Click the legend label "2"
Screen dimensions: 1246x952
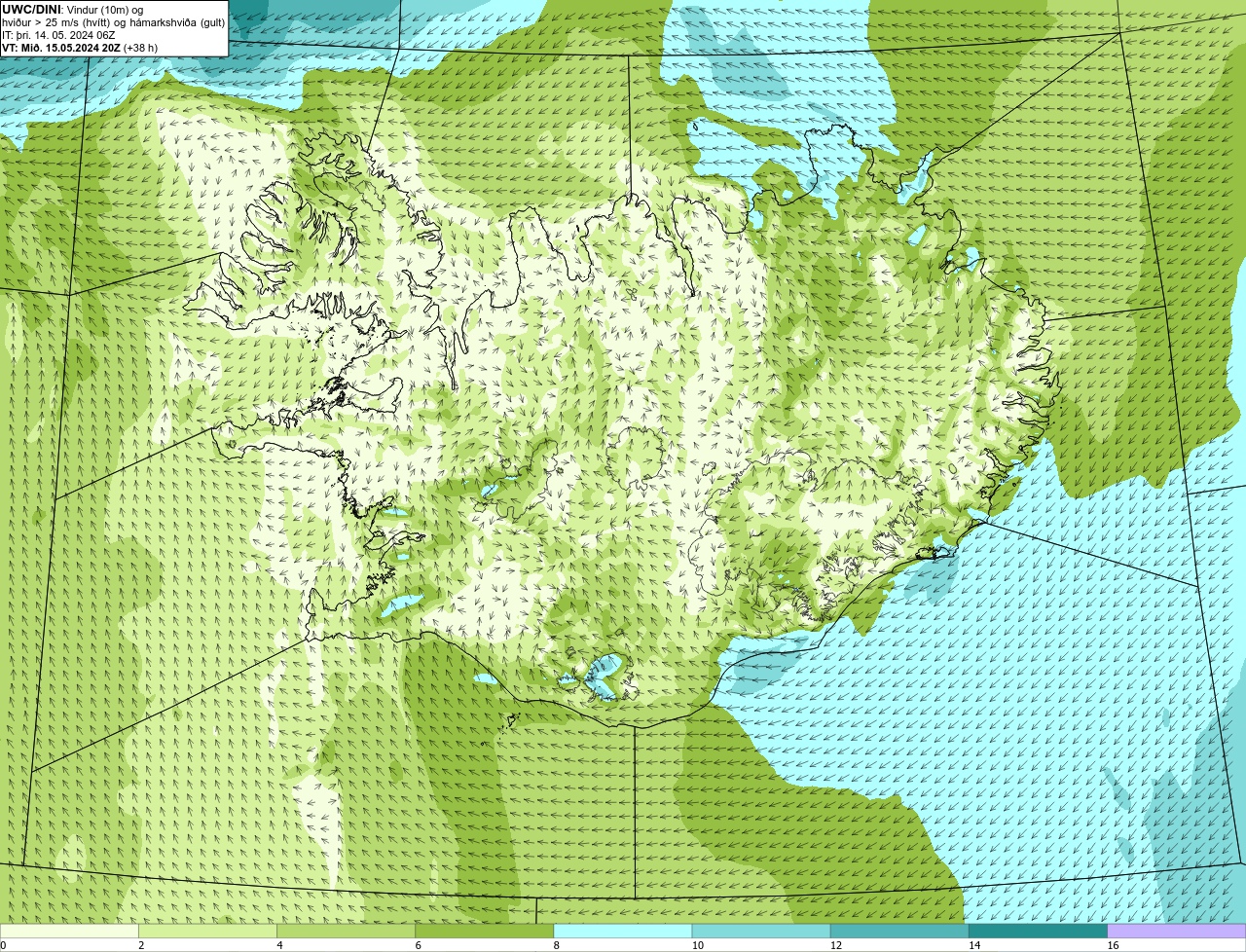click(x=141, y=945)
